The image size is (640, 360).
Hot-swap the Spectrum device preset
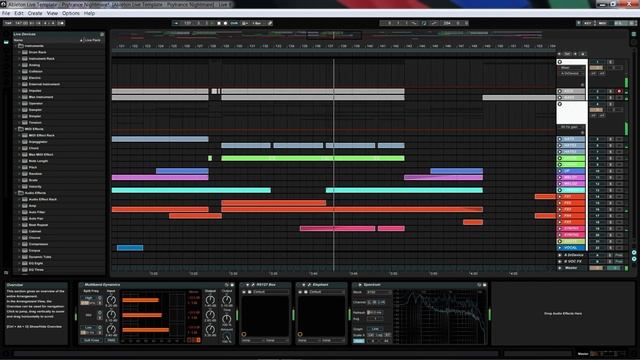click(x=479, y=285)
